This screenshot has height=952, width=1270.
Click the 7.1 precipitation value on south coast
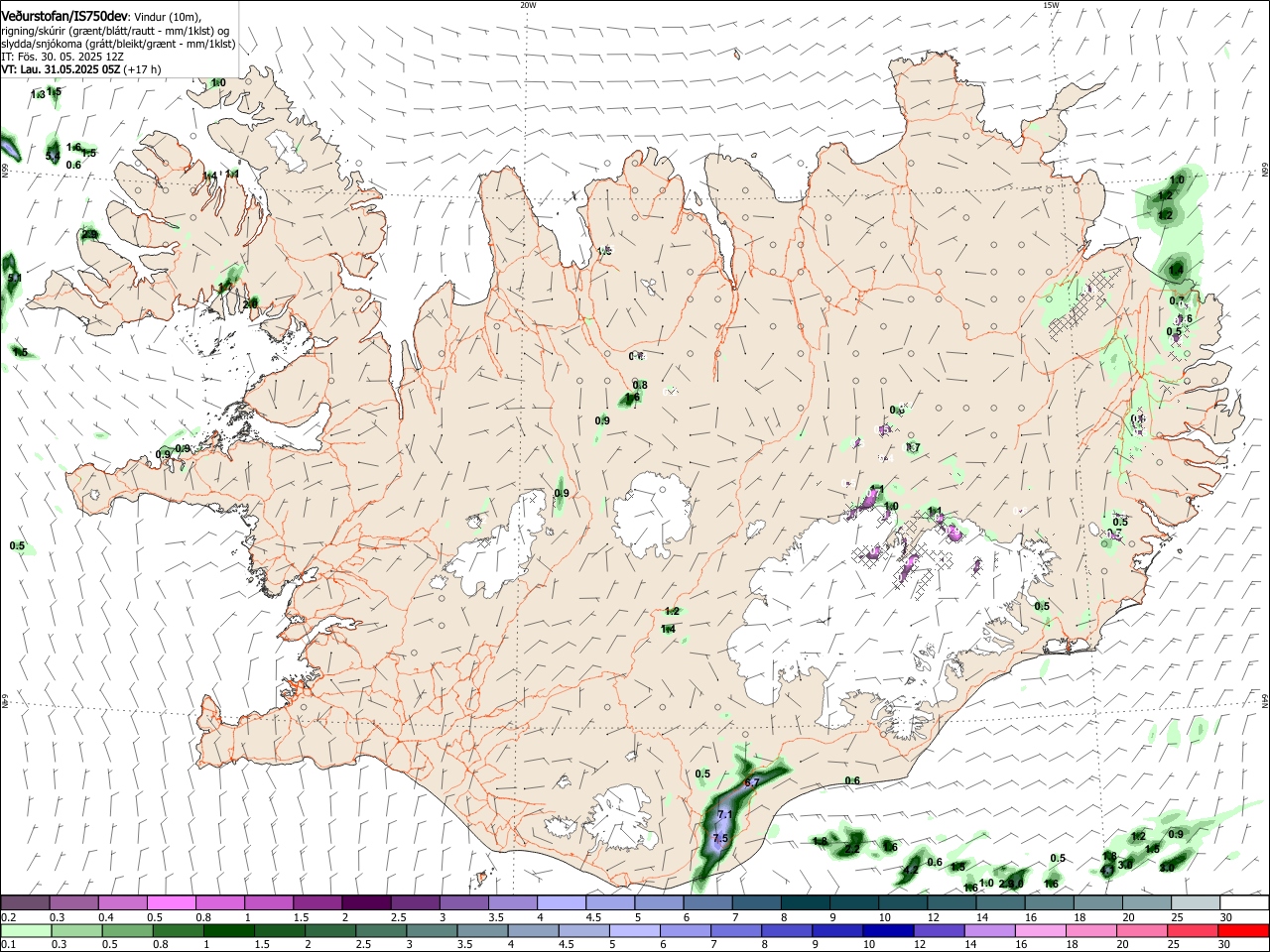pos(724,815)
